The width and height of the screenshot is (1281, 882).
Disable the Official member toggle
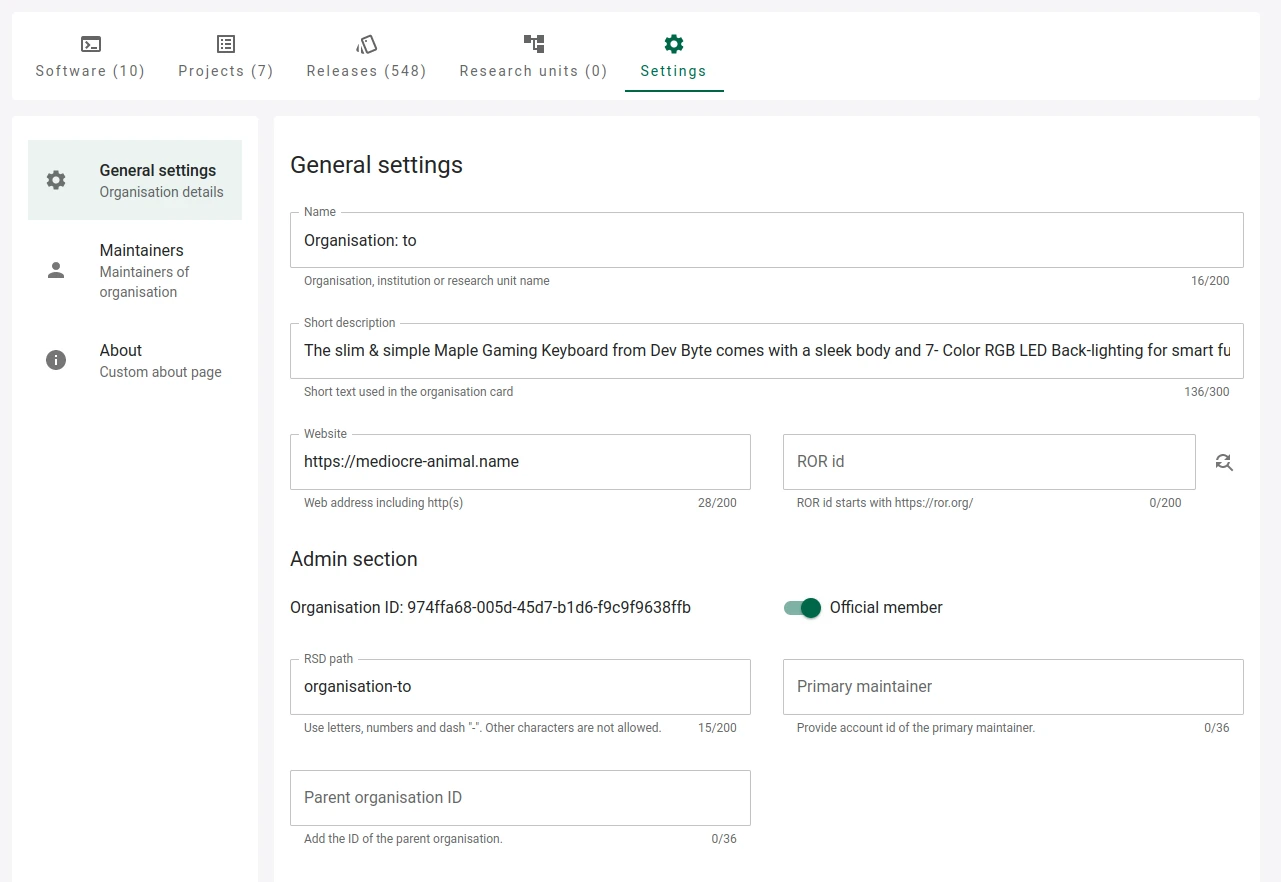(x=801, y=608)
